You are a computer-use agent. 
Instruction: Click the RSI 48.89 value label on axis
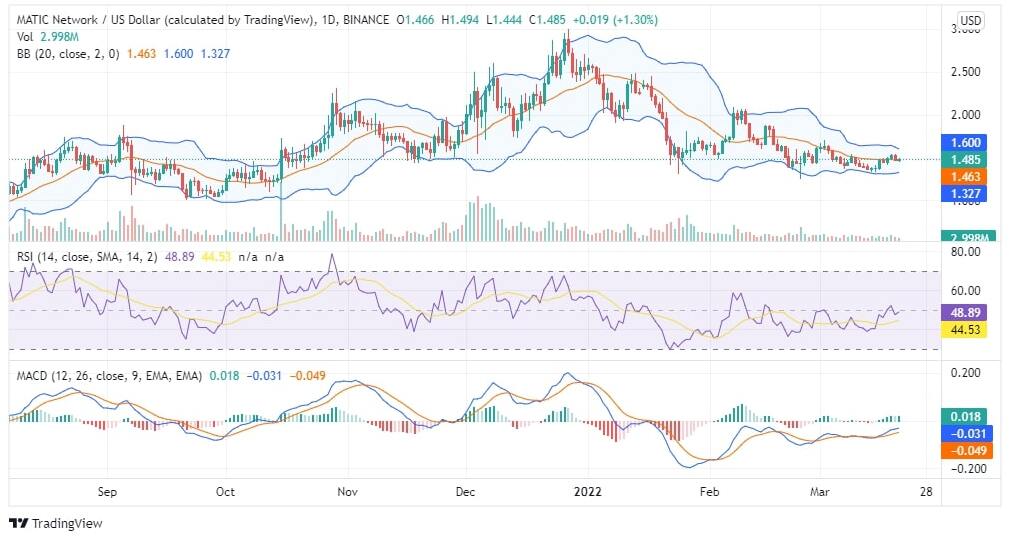point(965,313)
